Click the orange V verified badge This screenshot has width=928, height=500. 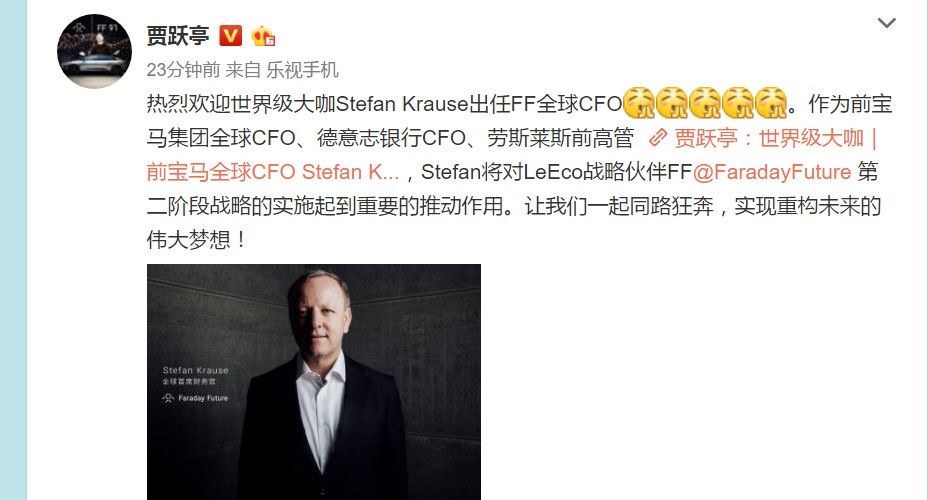[x=230, y=36]
